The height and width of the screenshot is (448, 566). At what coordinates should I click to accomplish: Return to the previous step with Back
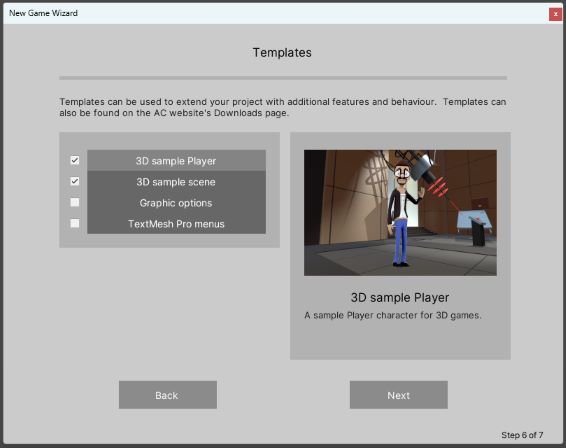point(168,395)
